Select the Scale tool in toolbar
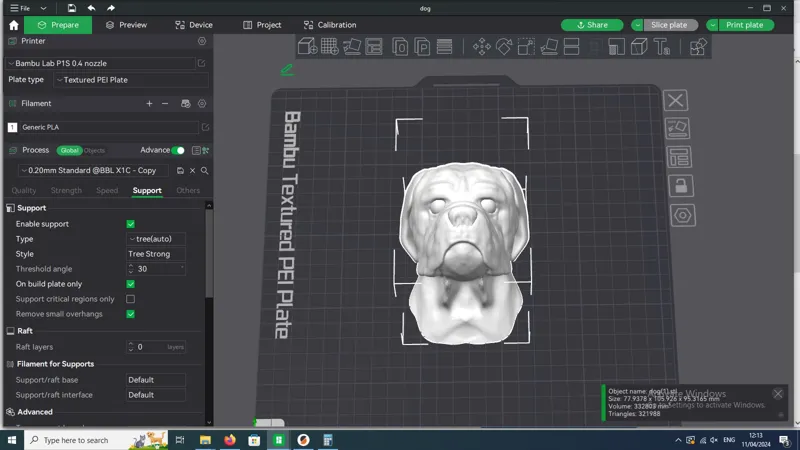 (x=526, y=46)
